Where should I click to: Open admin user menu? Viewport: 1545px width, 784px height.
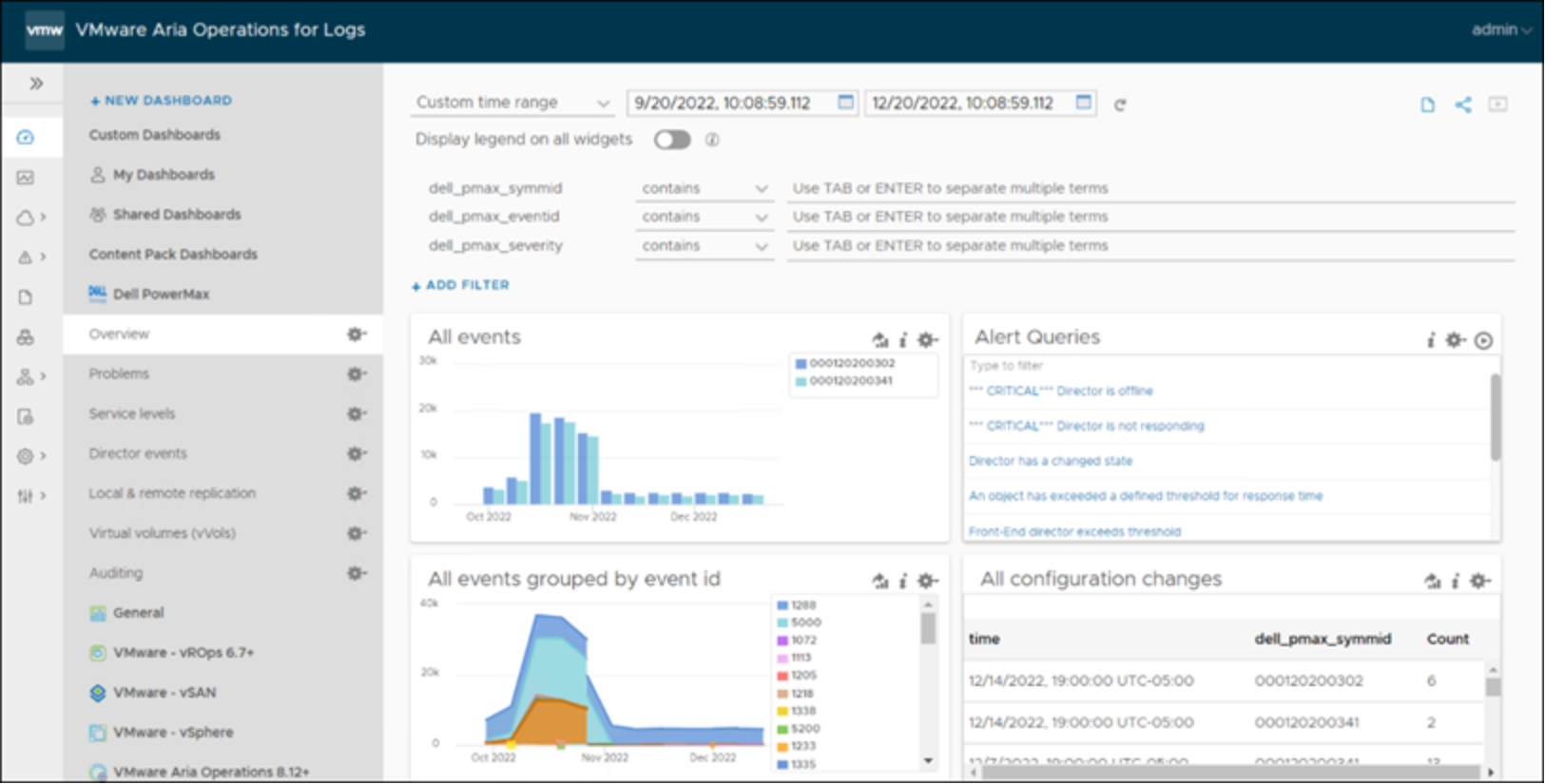pos(1501,29)
